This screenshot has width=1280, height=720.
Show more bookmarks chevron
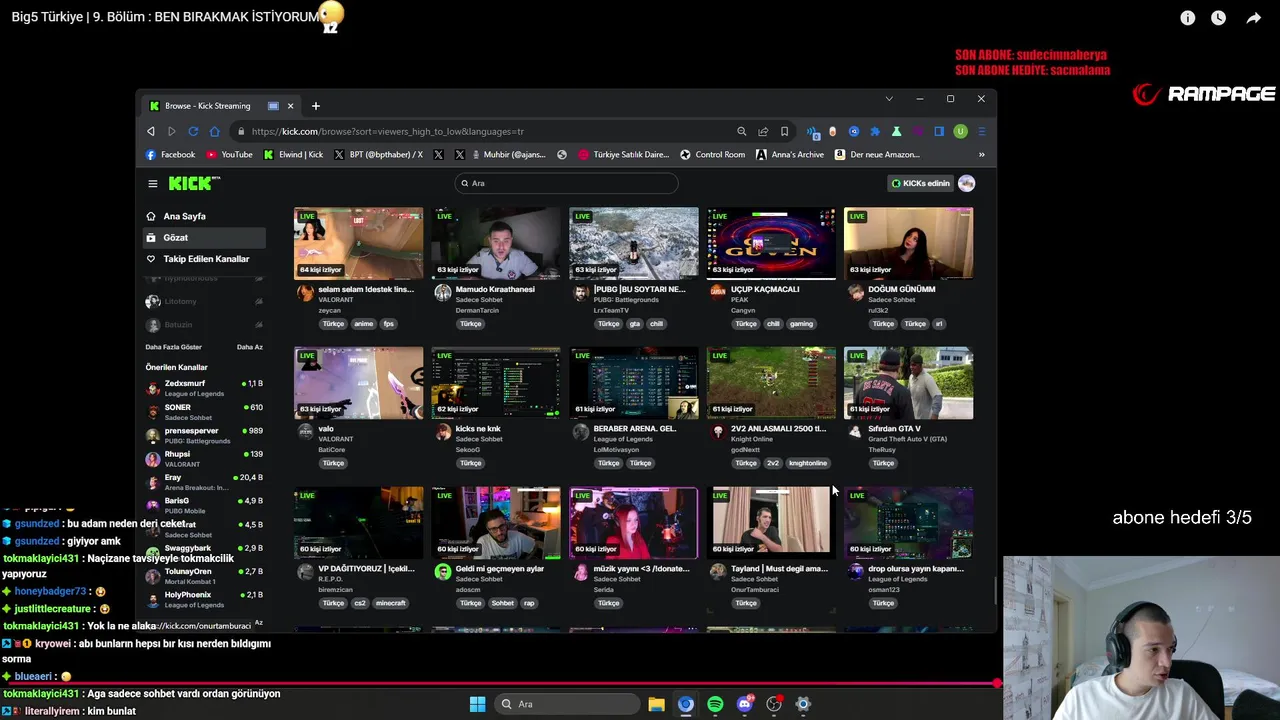(x=981, y=155)
